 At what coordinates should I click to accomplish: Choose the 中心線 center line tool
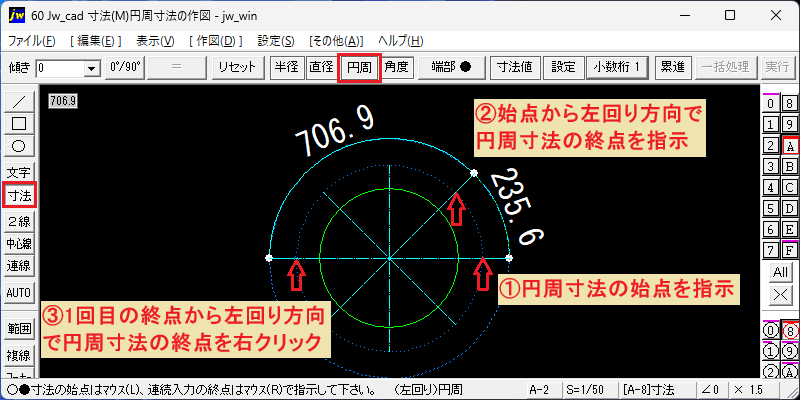point(19,243)
